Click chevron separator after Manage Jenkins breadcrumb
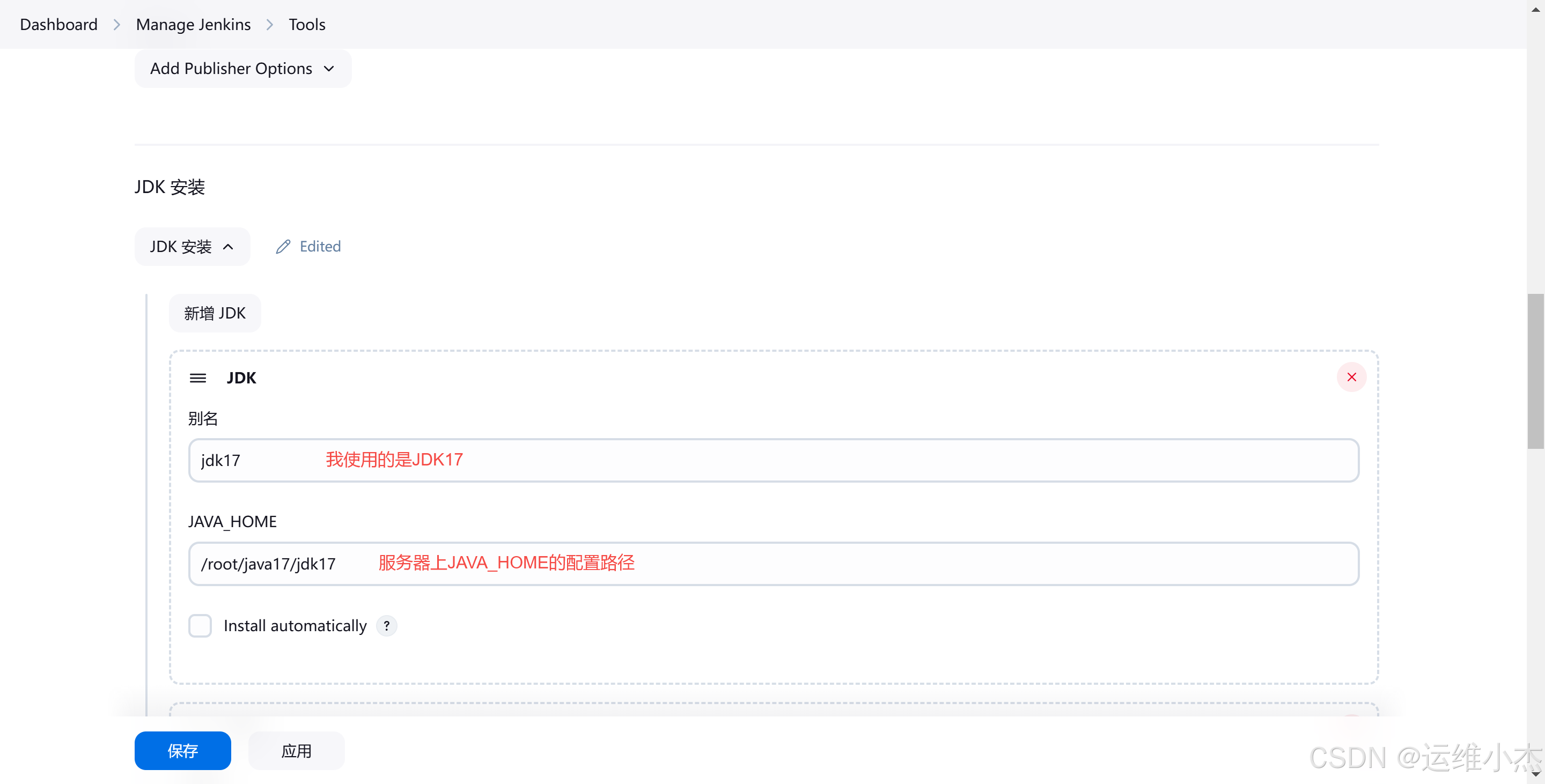This screenshot has height=784, width=1545. pyautogui.click(x=270, y=25)
